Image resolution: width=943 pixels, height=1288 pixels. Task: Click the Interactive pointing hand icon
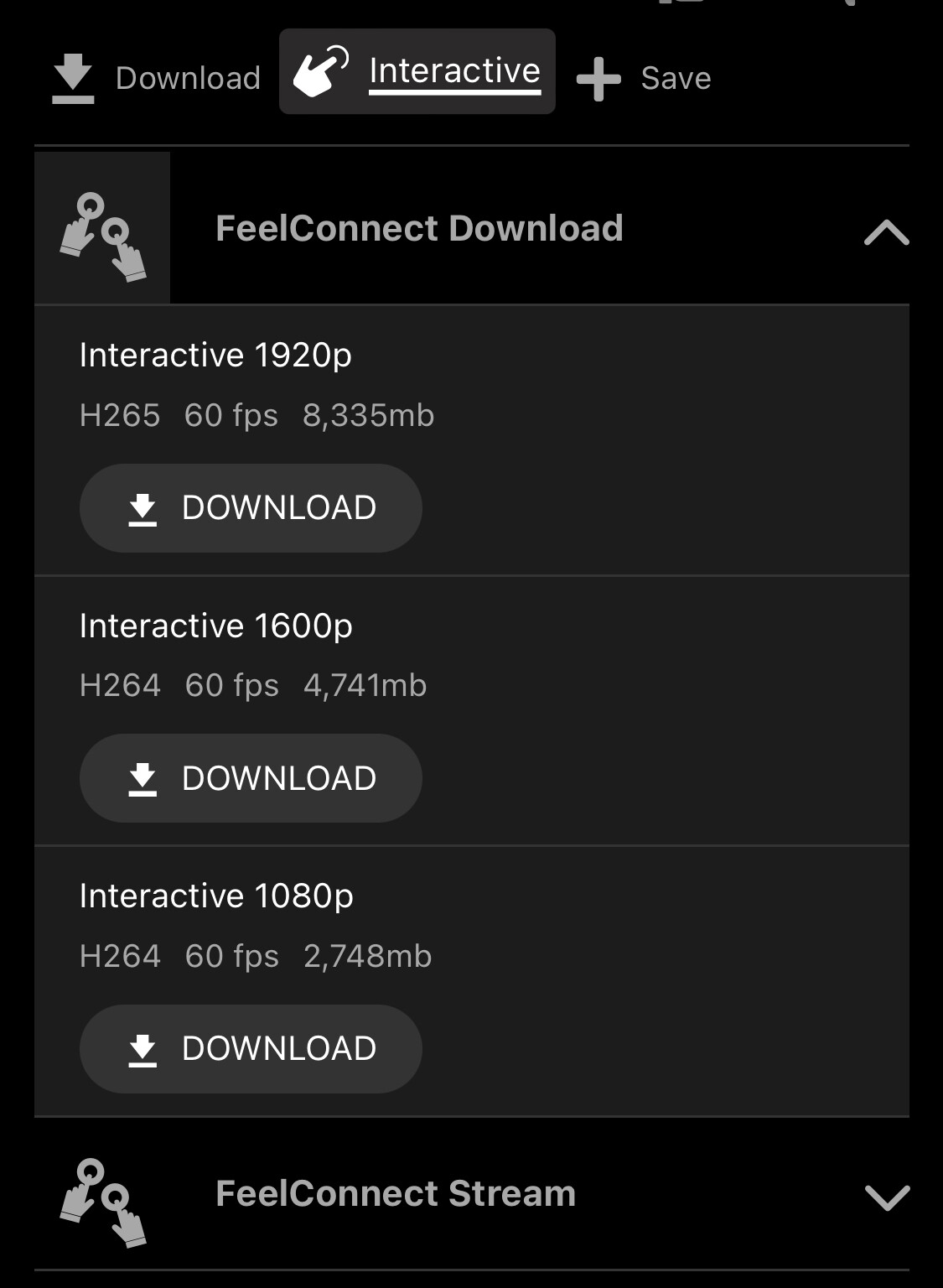point(320,71)
